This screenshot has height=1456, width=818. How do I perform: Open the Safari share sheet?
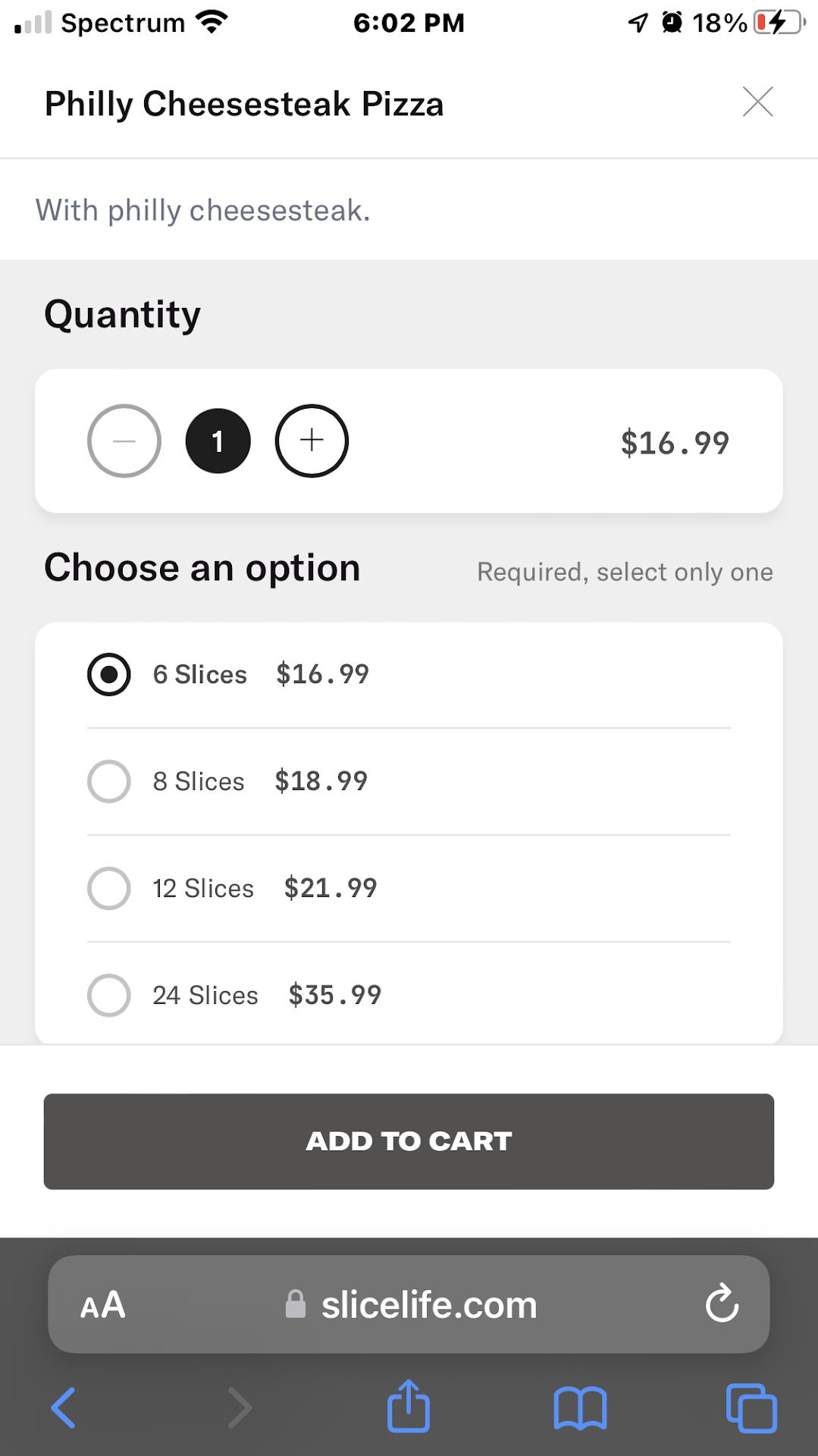409,1407
